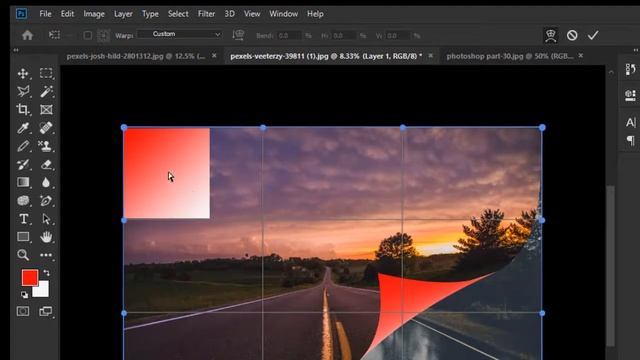Select the Eyedropper tool

tap(23, 128)
